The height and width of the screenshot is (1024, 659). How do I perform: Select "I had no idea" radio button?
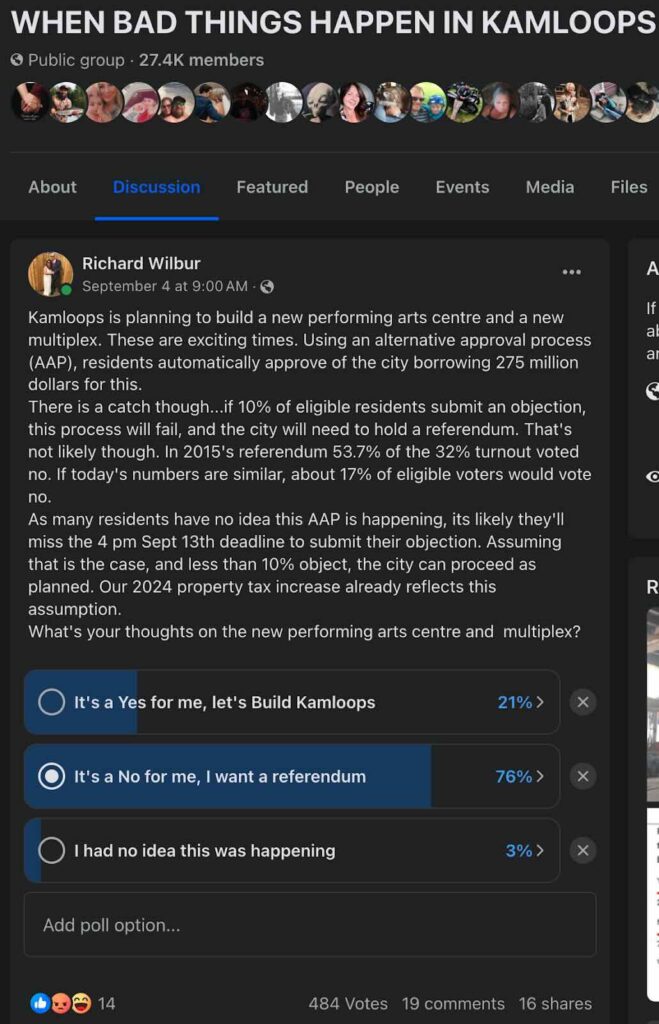[x=51, y=851]
